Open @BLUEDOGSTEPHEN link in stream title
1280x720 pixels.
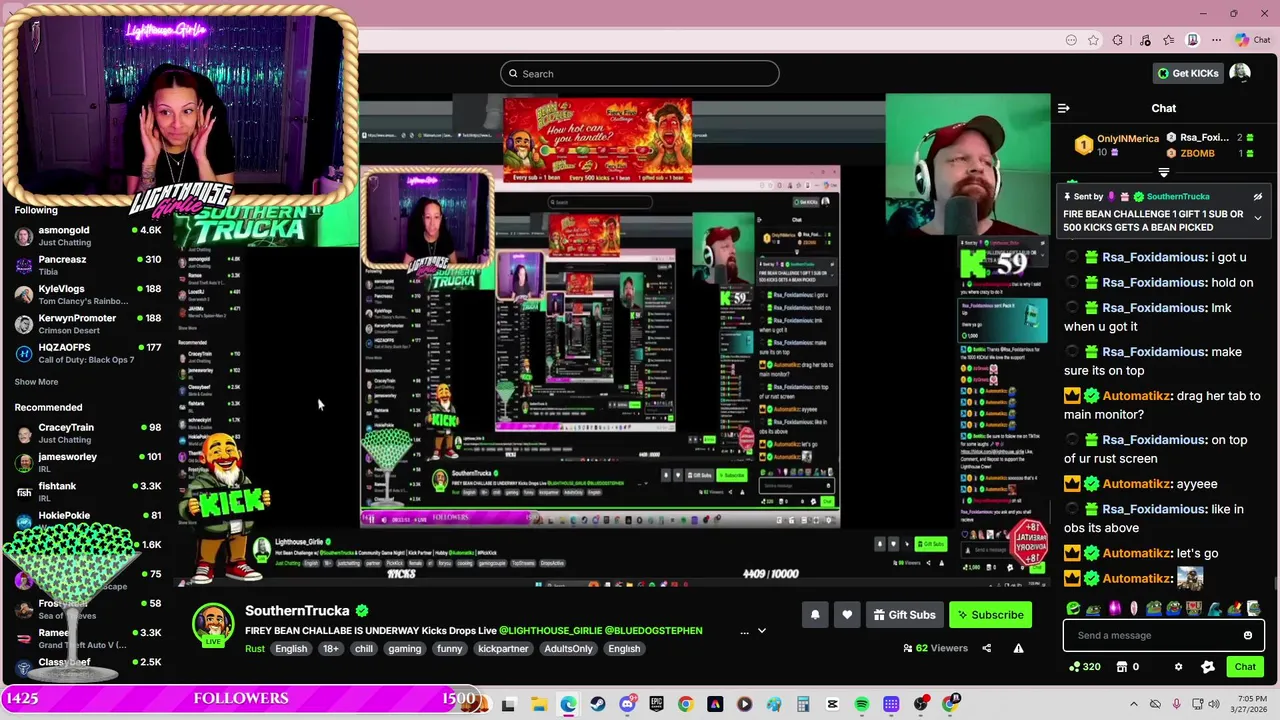(x=654, y=631)
